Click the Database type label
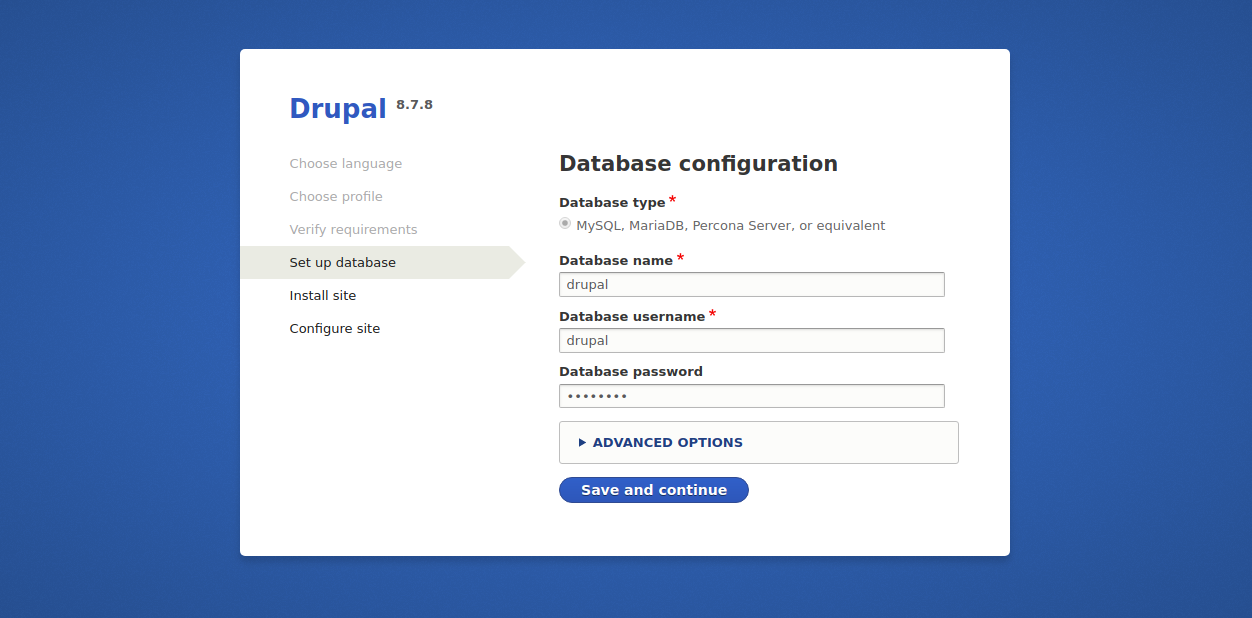Viewport: 1252px width, 618px height. tap(612, 203)
